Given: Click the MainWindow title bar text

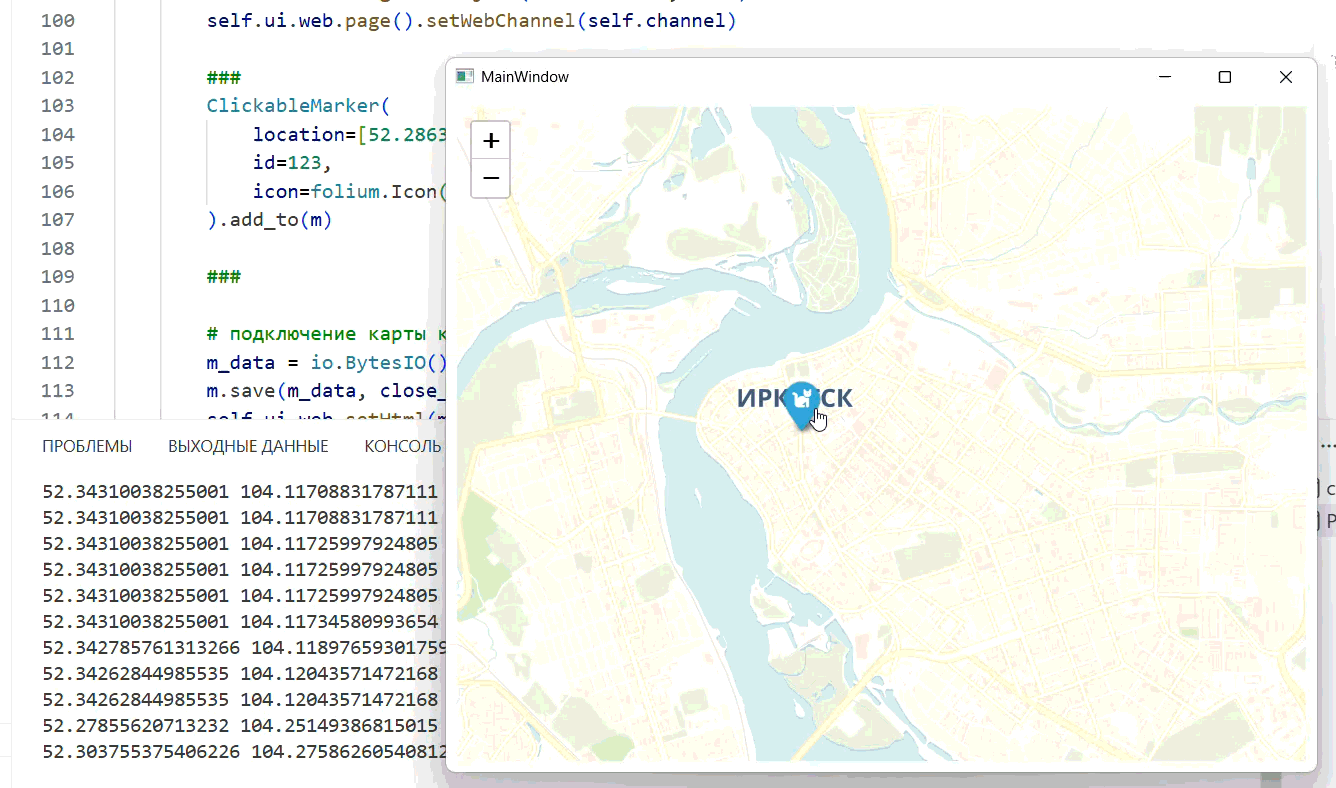Looking at the screenshot, I should click(x=524, y=77).
